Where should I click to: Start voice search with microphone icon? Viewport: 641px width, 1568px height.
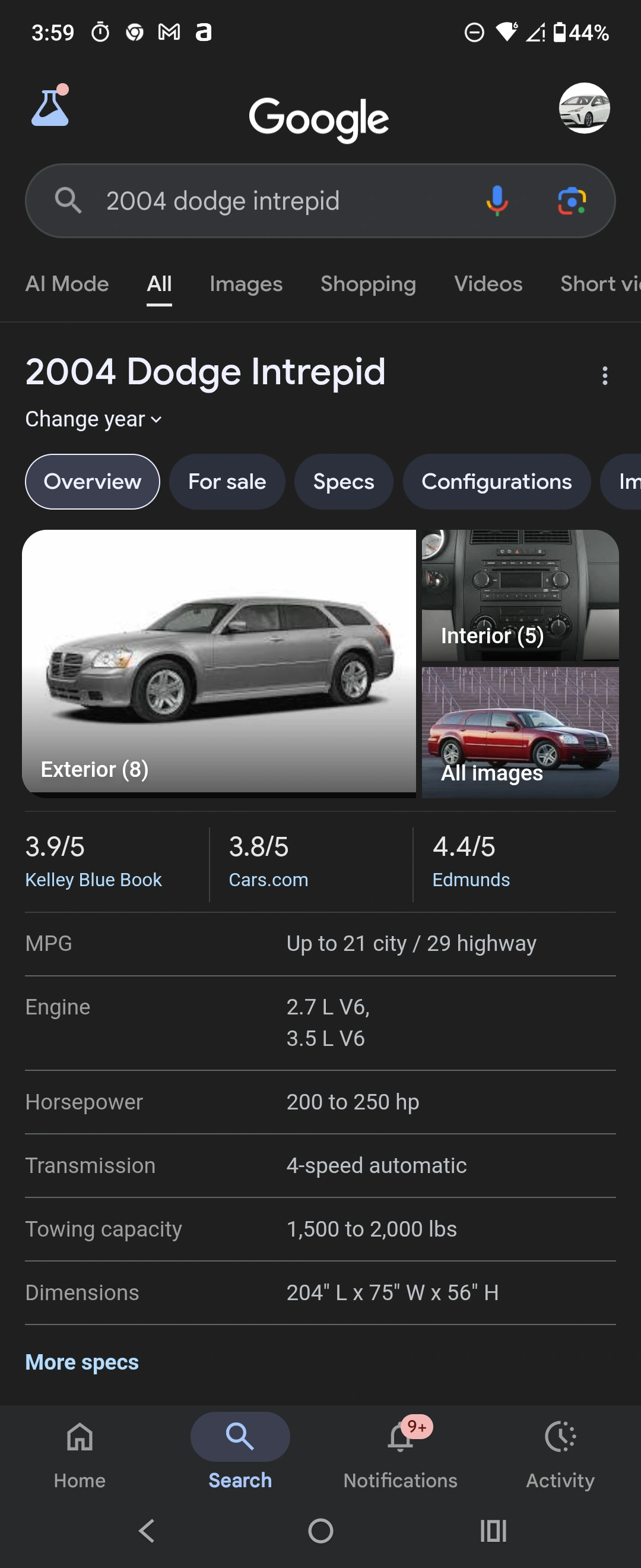coord(497,201)
